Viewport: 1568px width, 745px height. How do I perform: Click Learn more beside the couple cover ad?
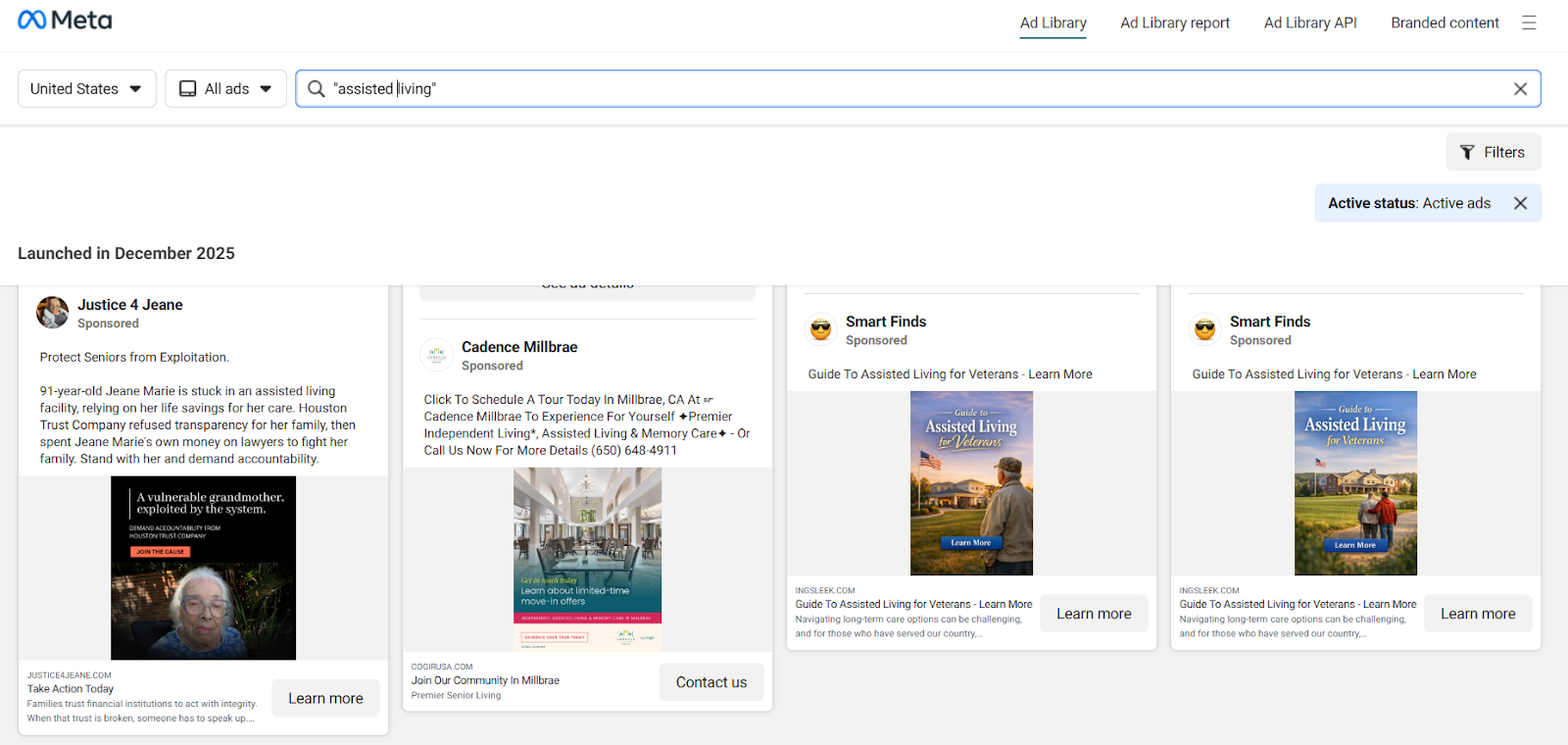1478,614
